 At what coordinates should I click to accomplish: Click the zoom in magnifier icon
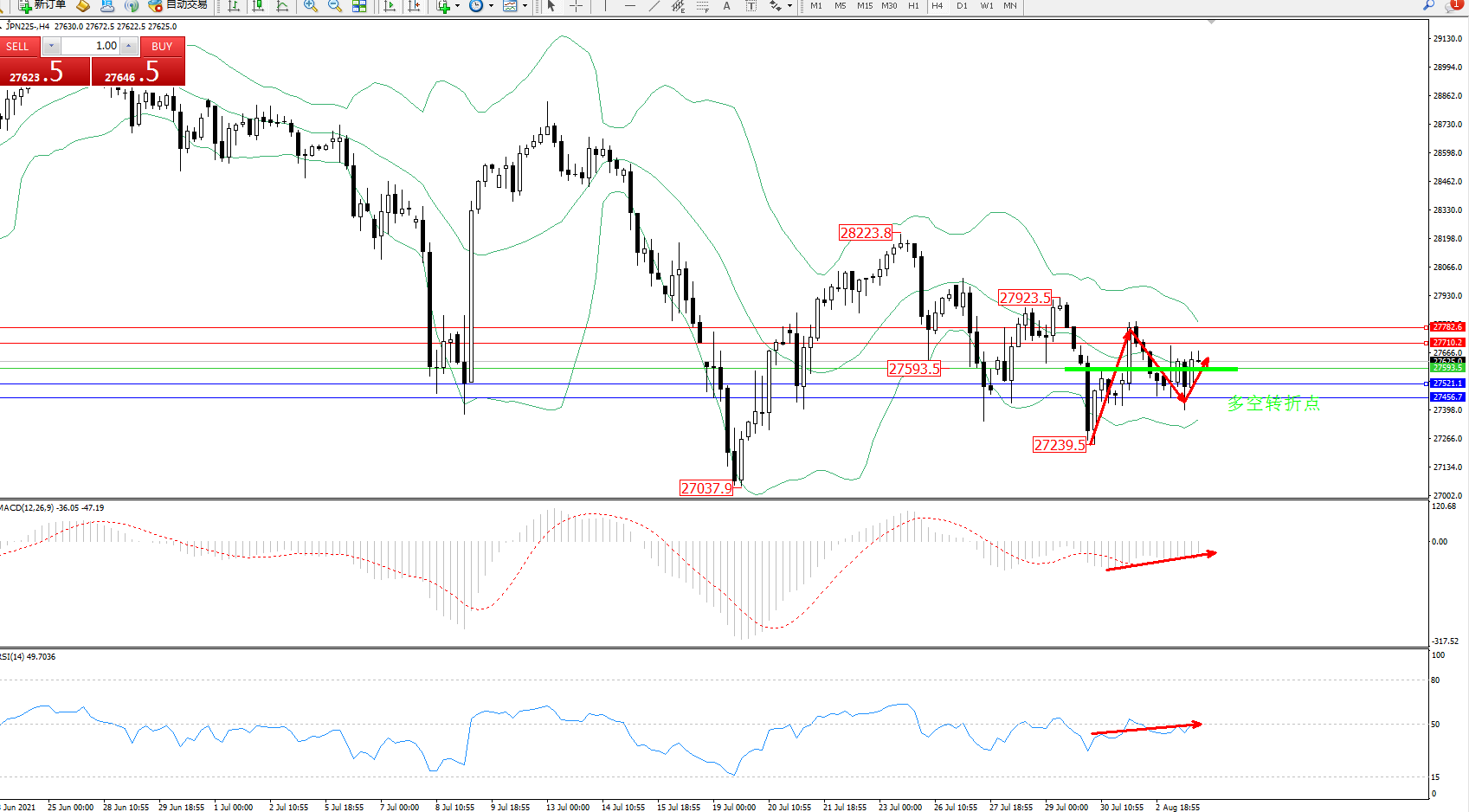[310, 6]
